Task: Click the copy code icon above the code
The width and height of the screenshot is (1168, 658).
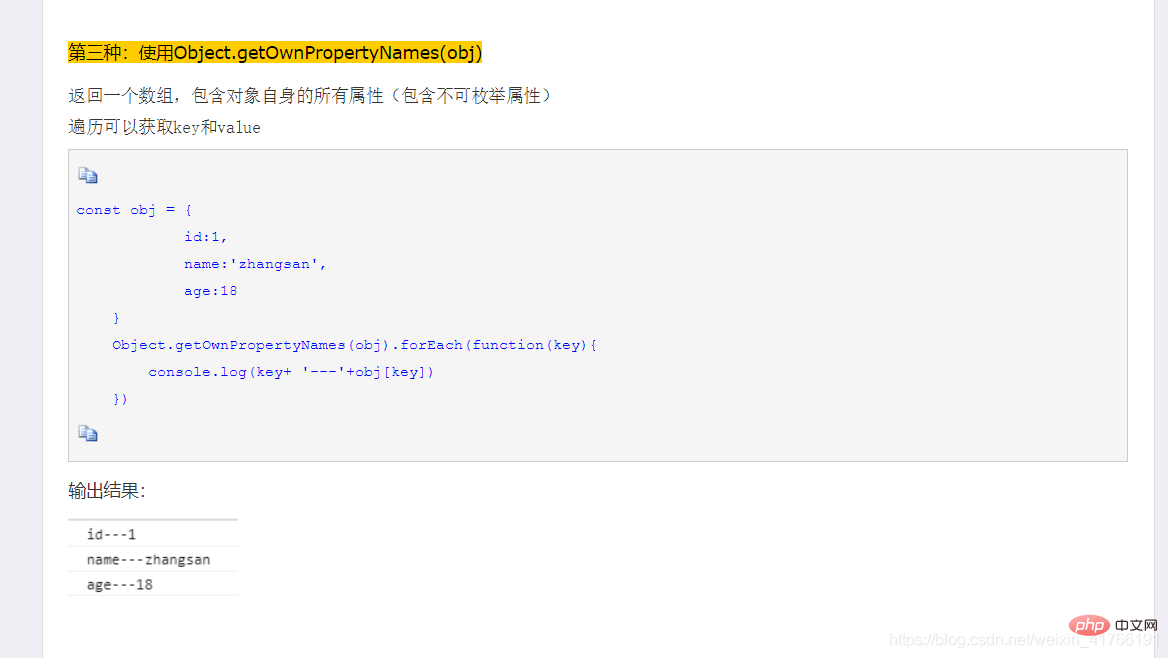Action: coord(88,175)
